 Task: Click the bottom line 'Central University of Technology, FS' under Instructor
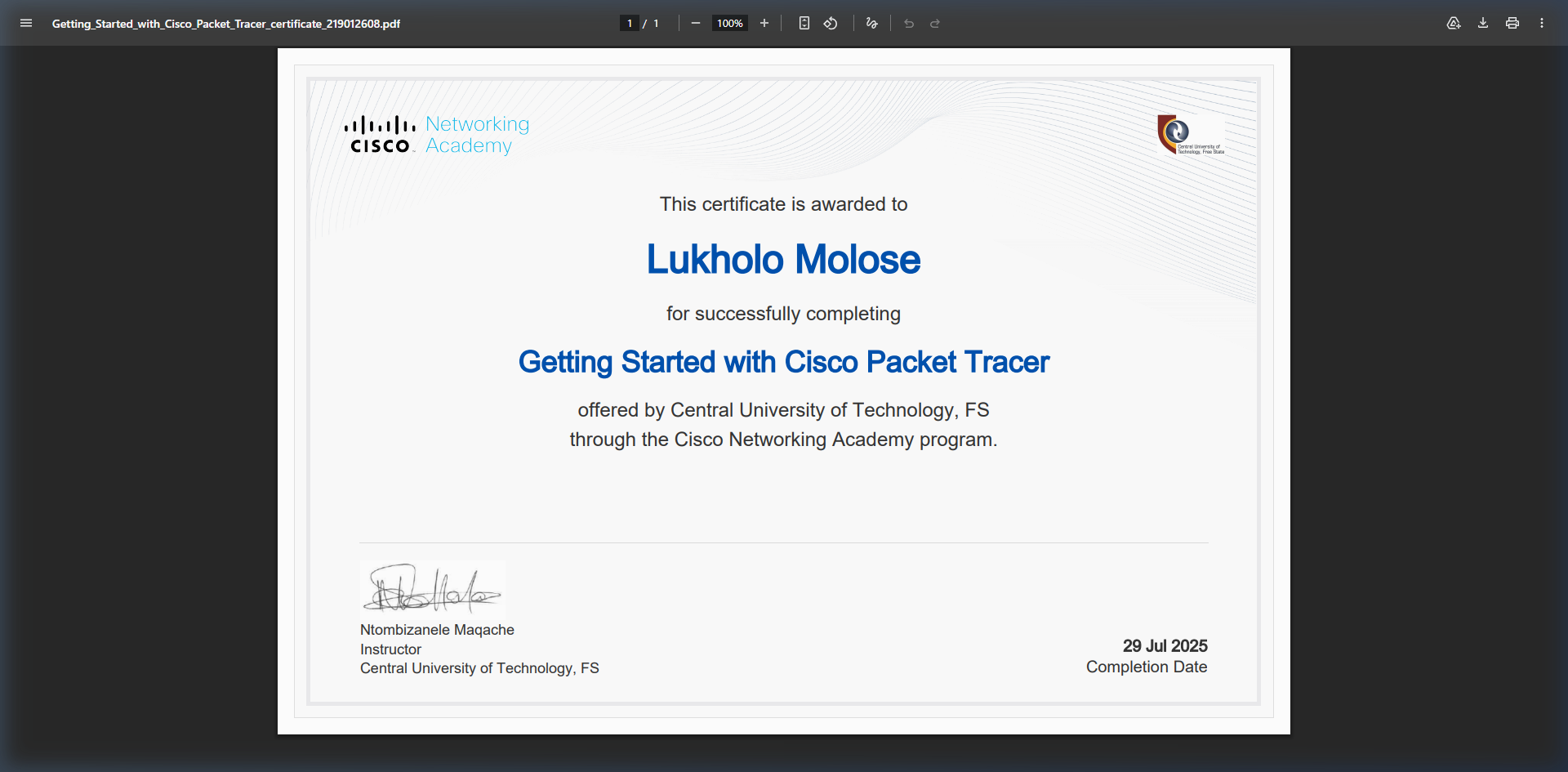pos(479,668)
